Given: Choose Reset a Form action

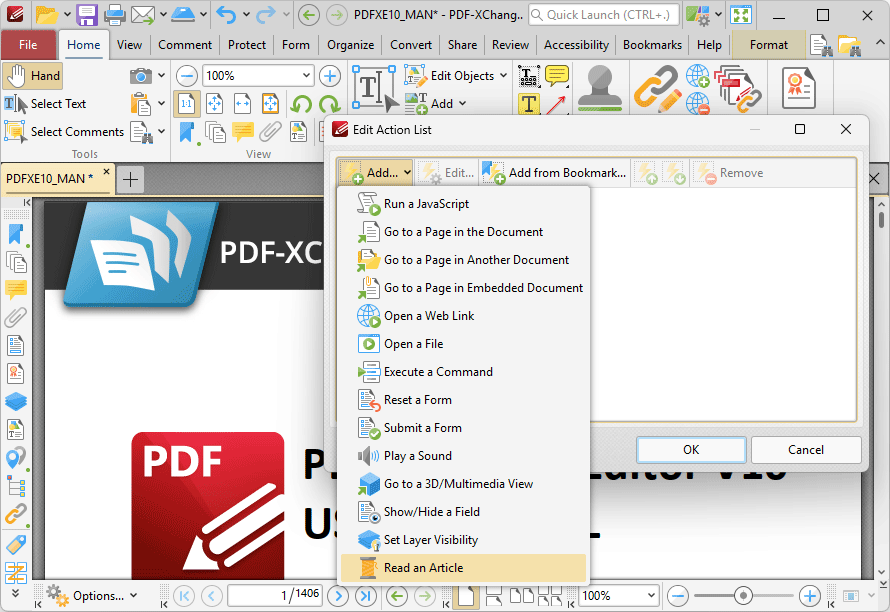Looking at the screenshot, I should coord(463,400).
